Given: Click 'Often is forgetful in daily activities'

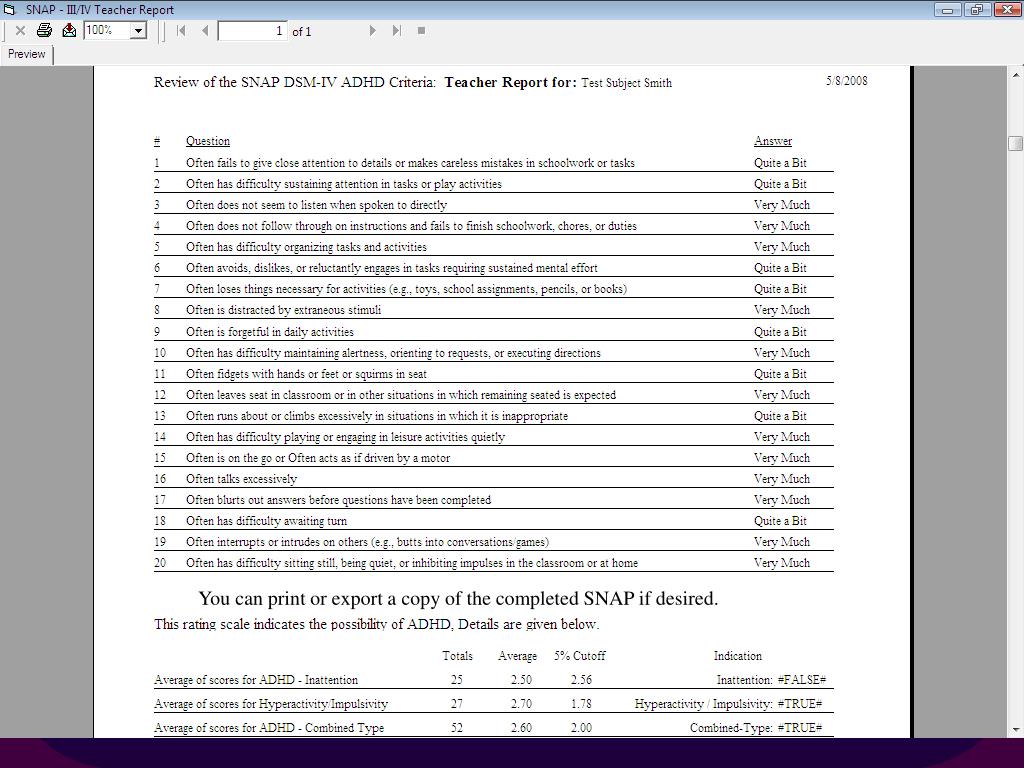Looking at the screenshot, I should [269, 332].
